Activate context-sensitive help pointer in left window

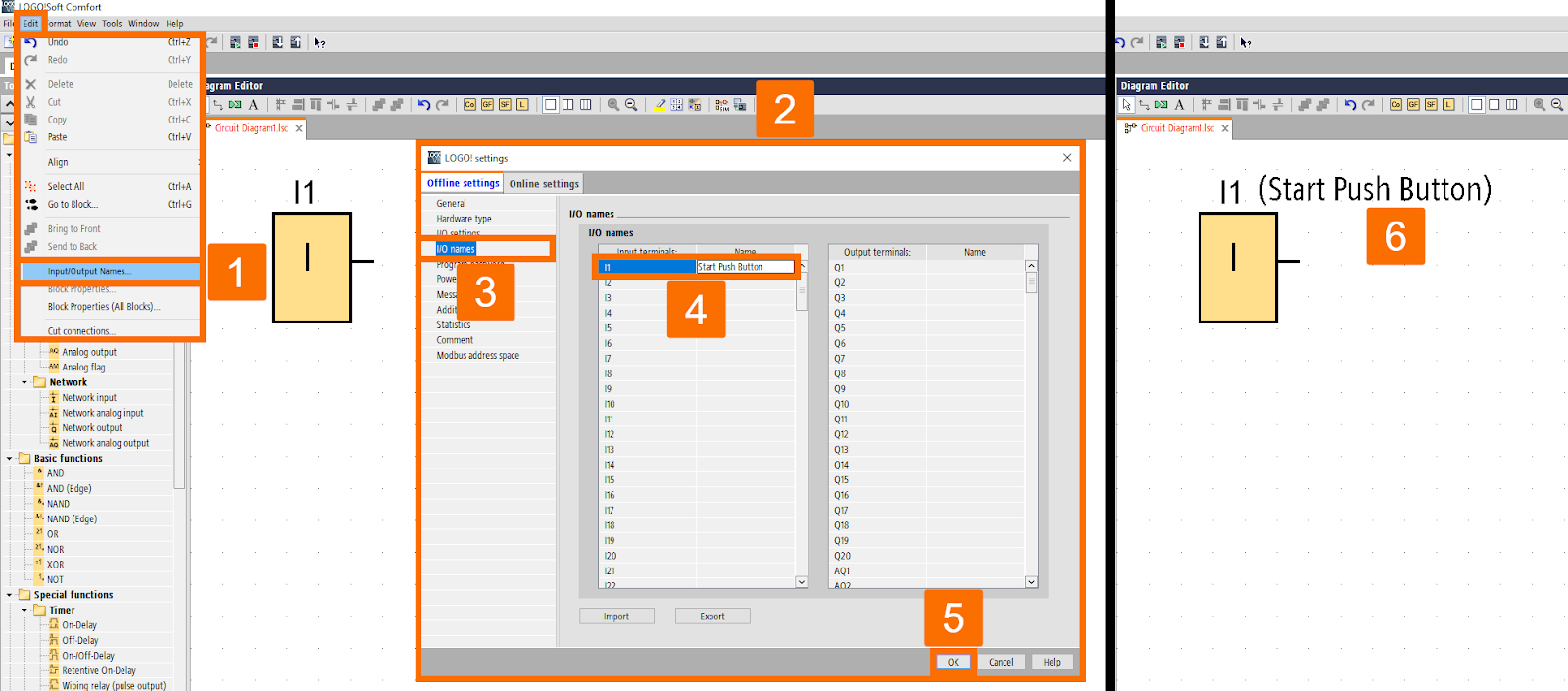(x=319, y=42)
